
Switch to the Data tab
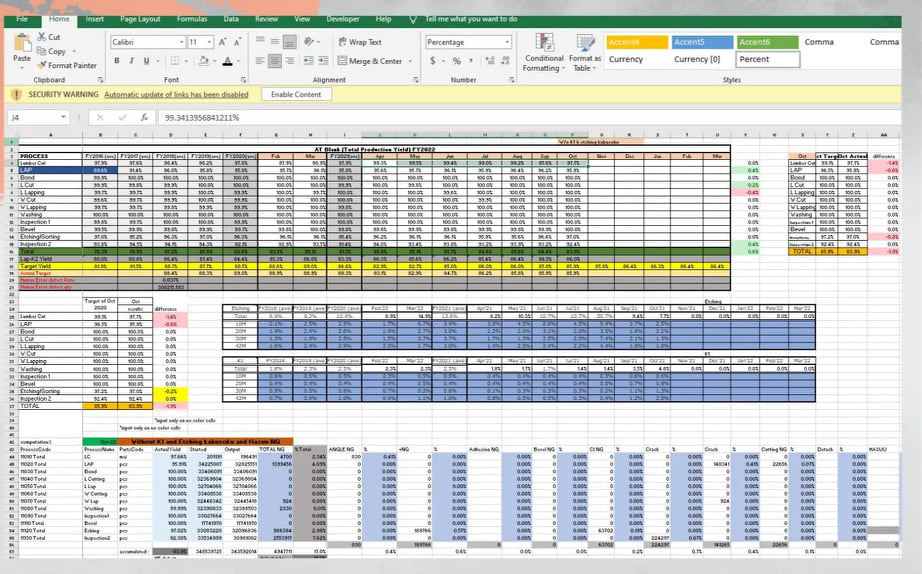[x=231, y=19]
